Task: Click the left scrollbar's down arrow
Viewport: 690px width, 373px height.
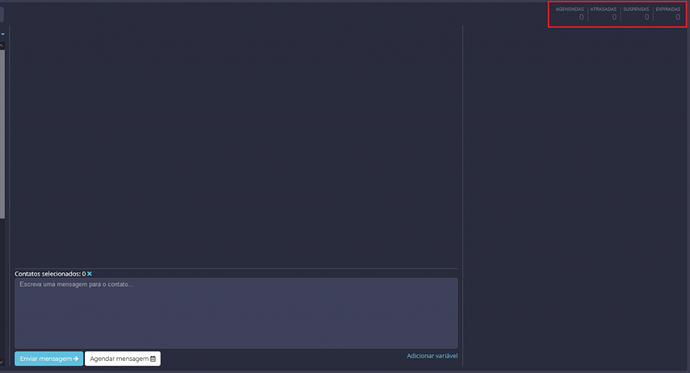Action: pos(2,362)
